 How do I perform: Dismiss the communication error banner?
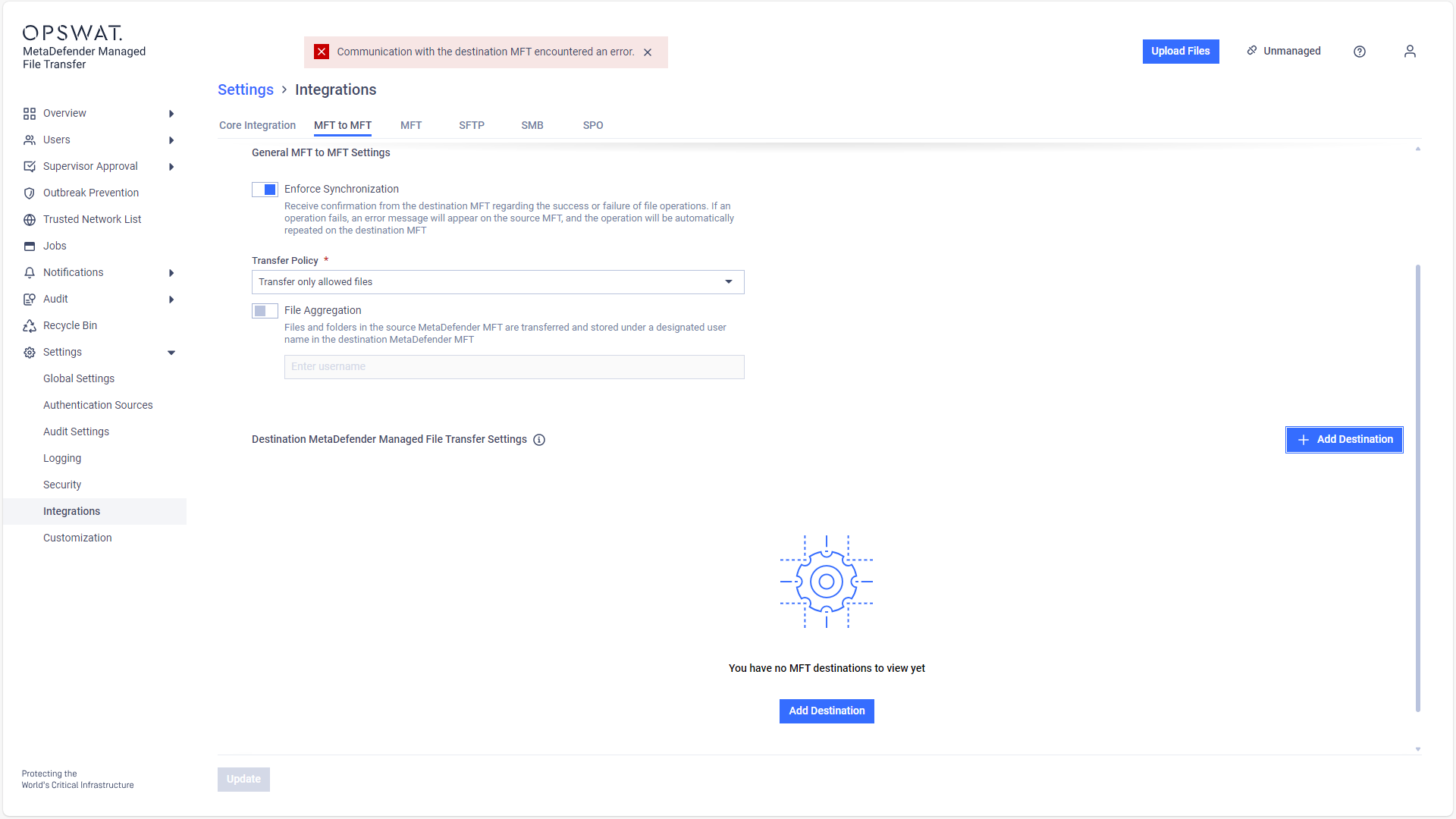pos(648,52)
